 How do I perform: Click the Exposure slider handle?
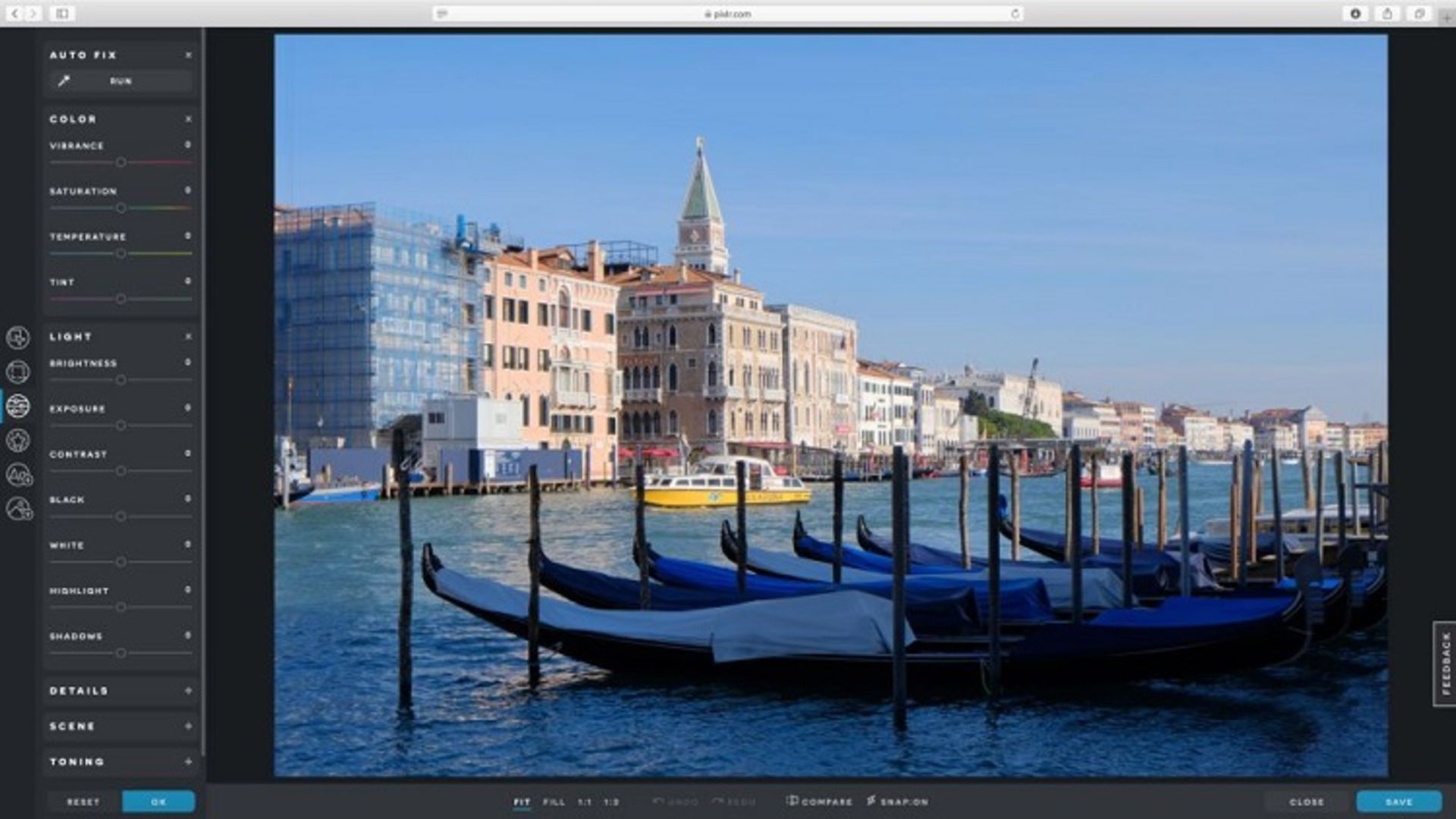click(x=121, y=425)
